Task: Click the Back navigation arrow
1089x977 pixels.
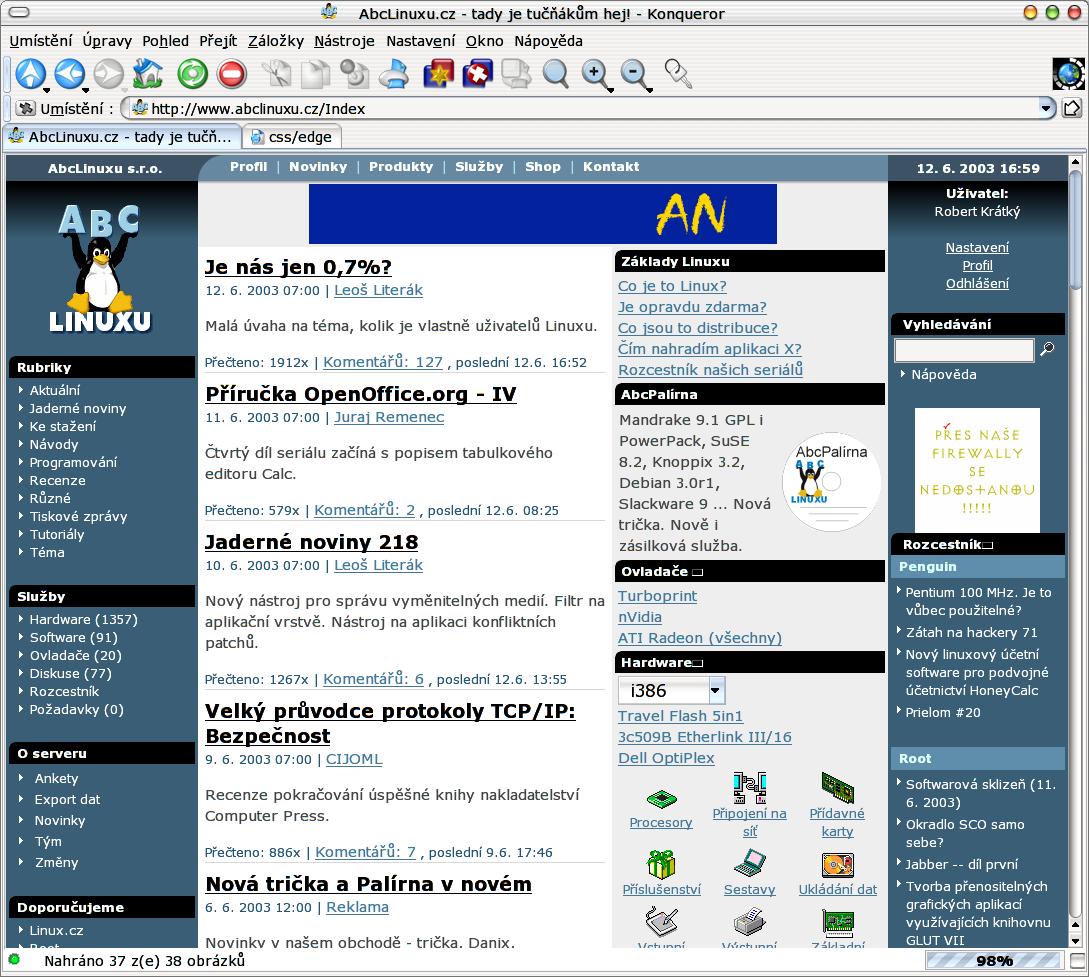Action: click(69, 74)
